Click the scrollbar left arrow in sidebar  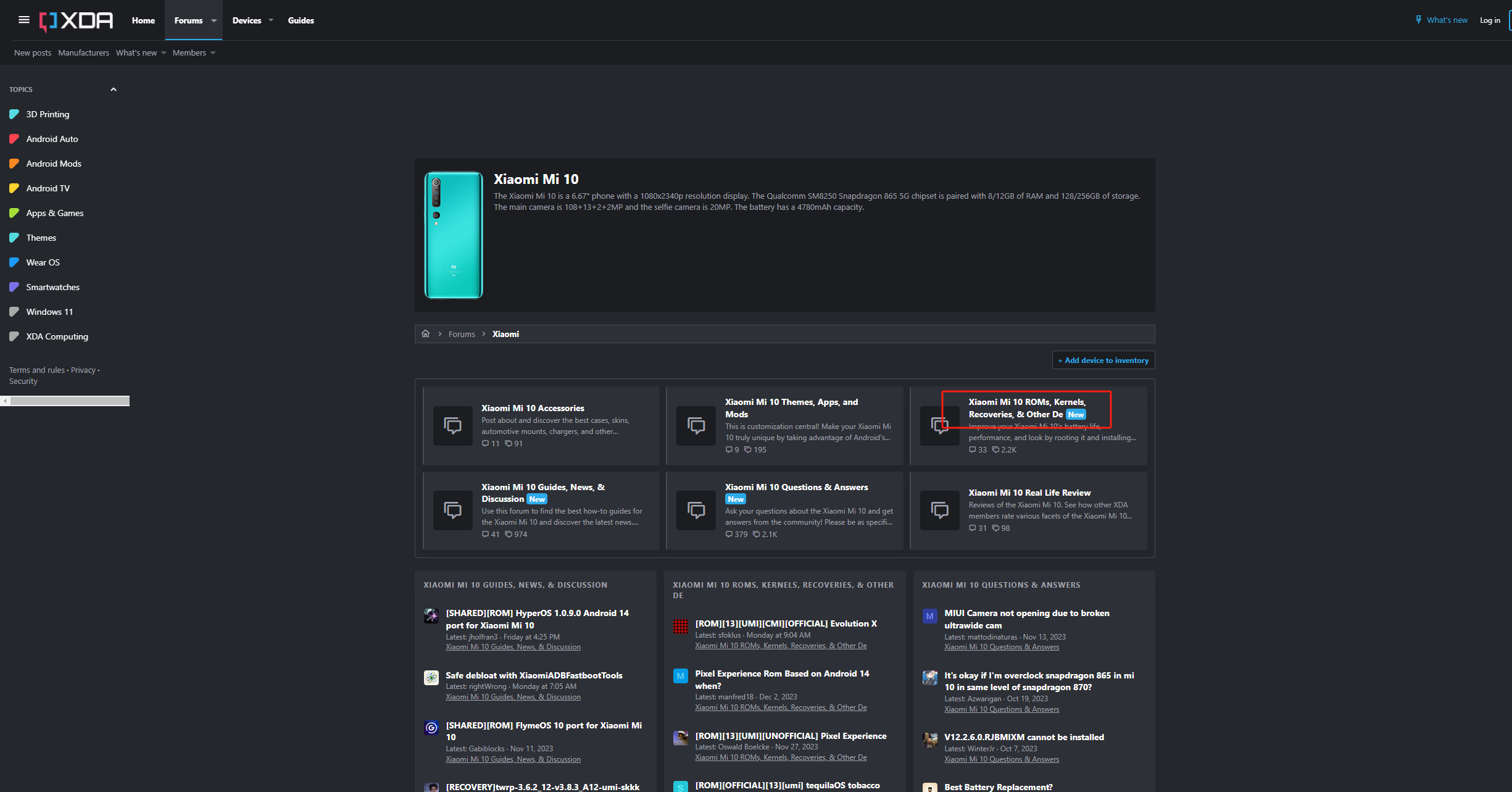(x=5, y=401)
